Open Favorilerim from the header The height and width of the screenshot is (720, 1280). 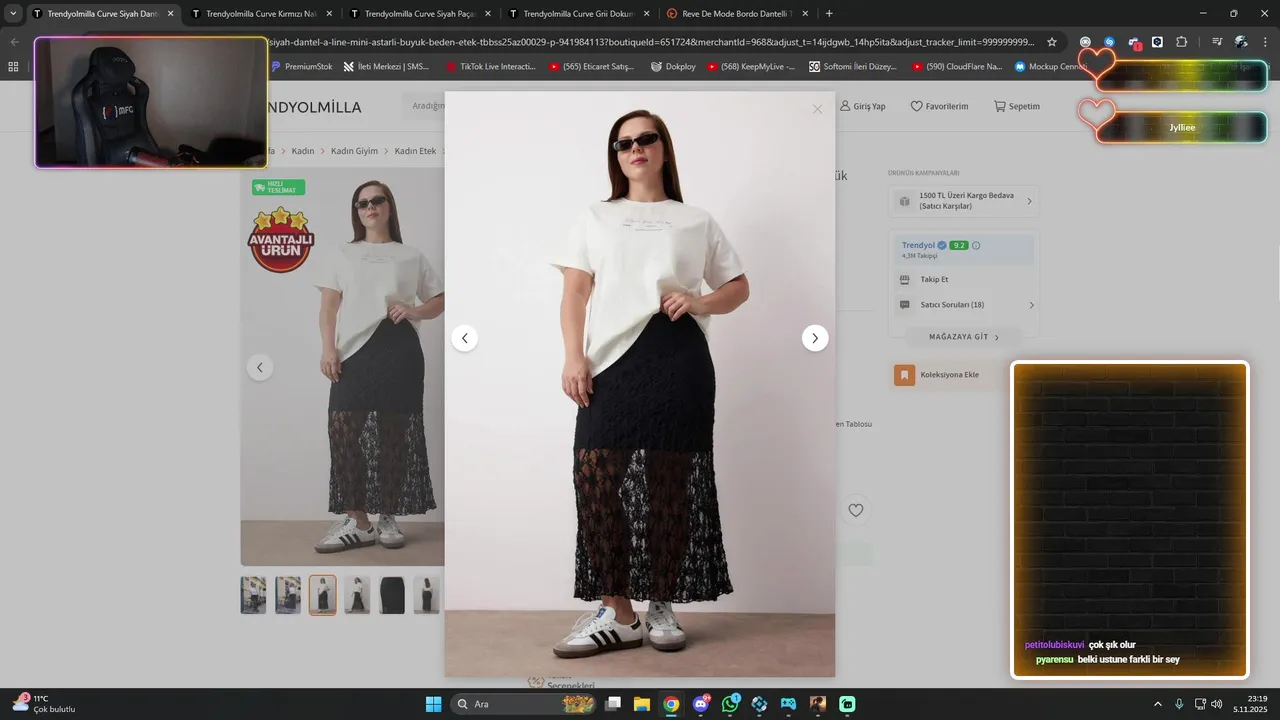pos(939,106)
